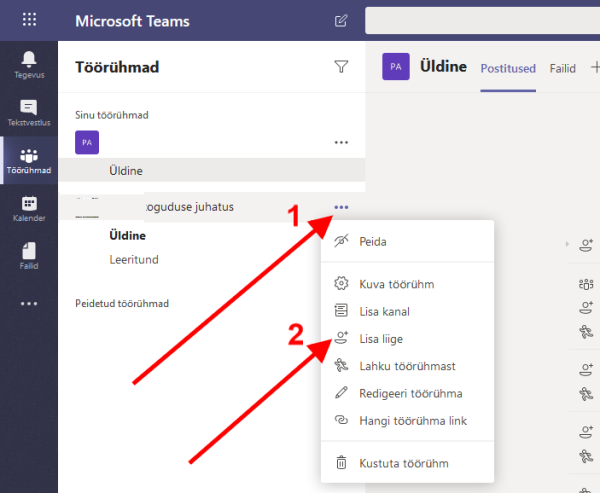600x493 pixels.
Task: Open the Leeritund channel
Action: pyautogui.click(x=134, y=260)
